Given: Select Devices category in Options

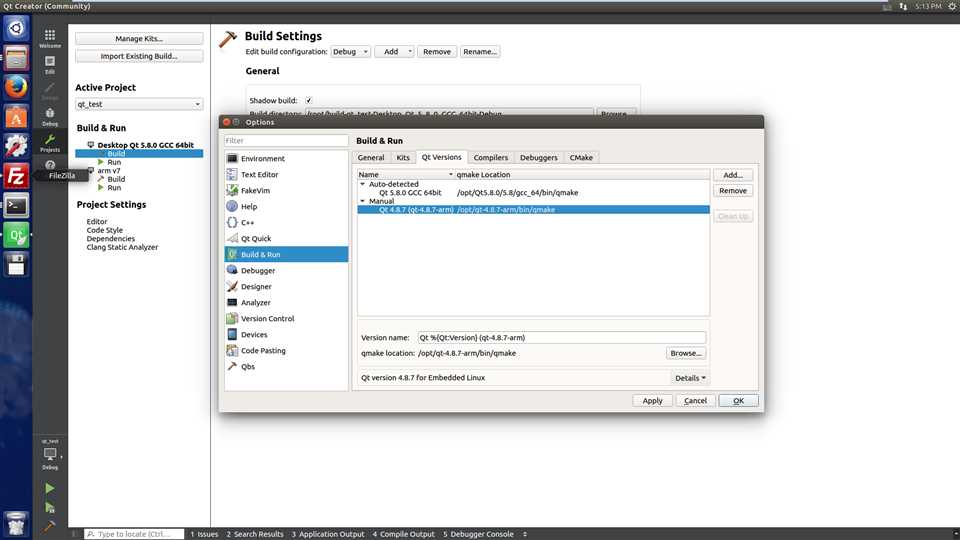Looking at the screenshot, I should pos(286,334).
